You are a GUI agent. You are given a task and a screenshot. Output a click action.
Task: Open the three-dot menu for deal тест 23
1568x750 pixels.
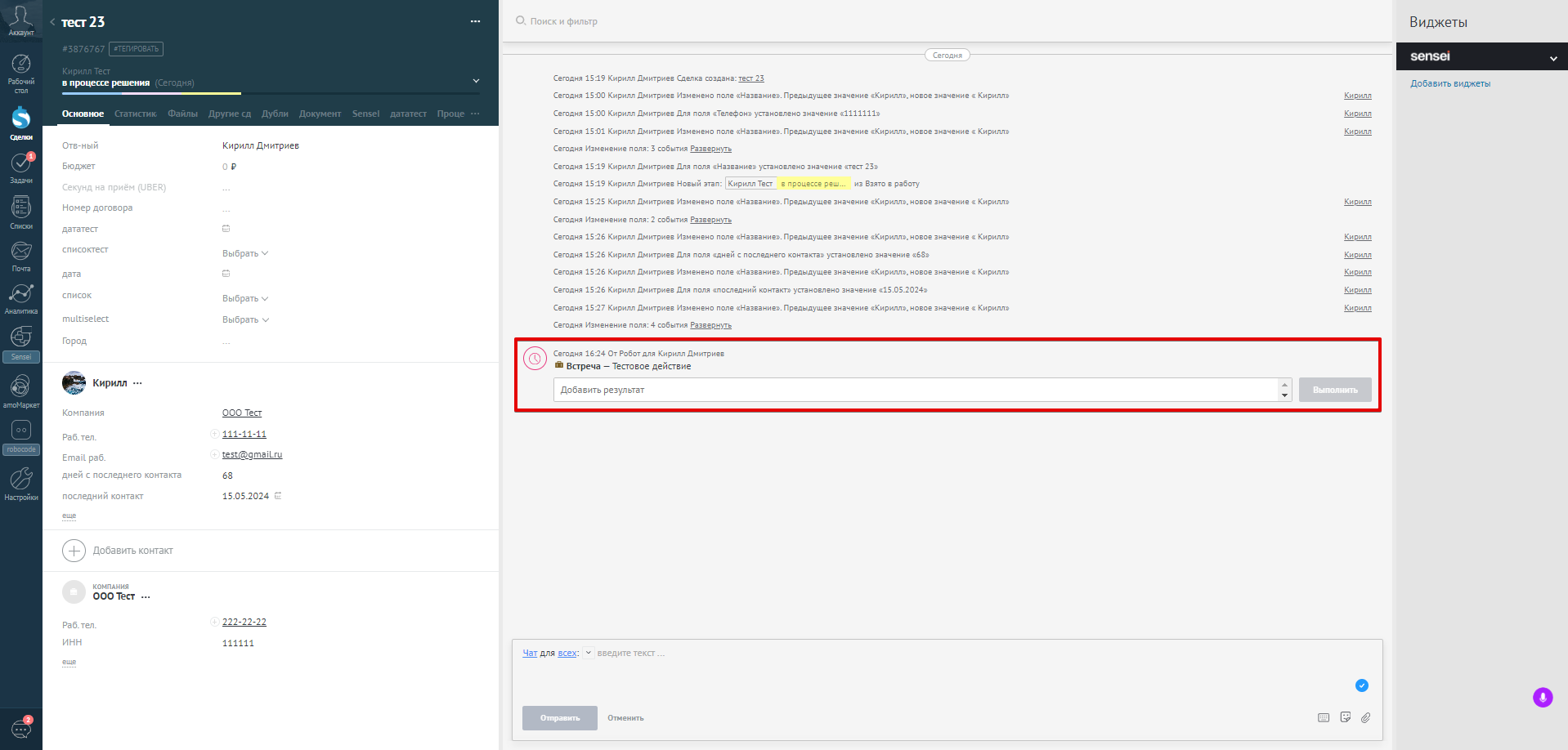(475, 21)
